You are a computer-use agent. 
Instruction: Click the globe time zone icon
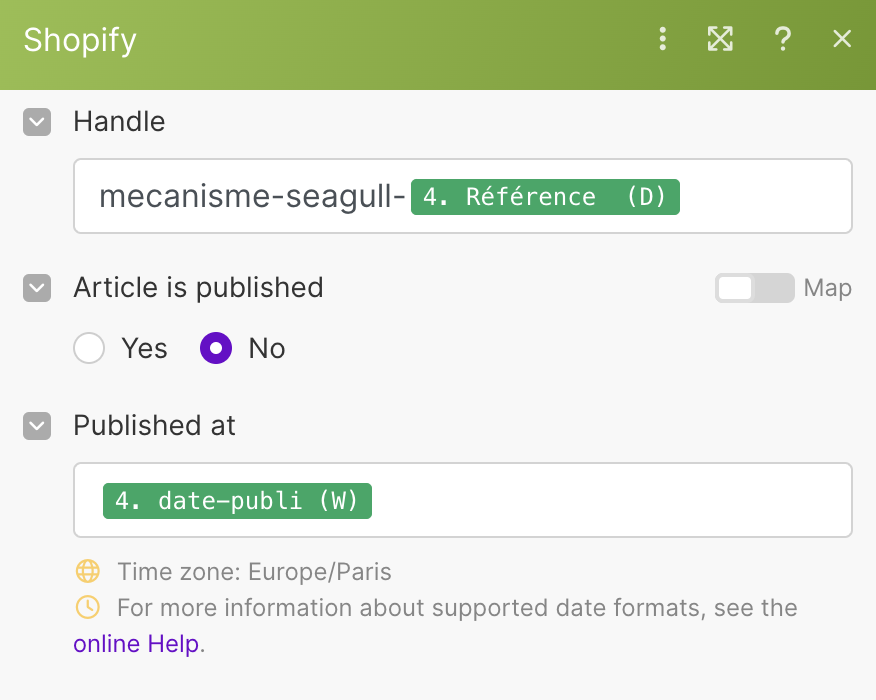point(88,572)
